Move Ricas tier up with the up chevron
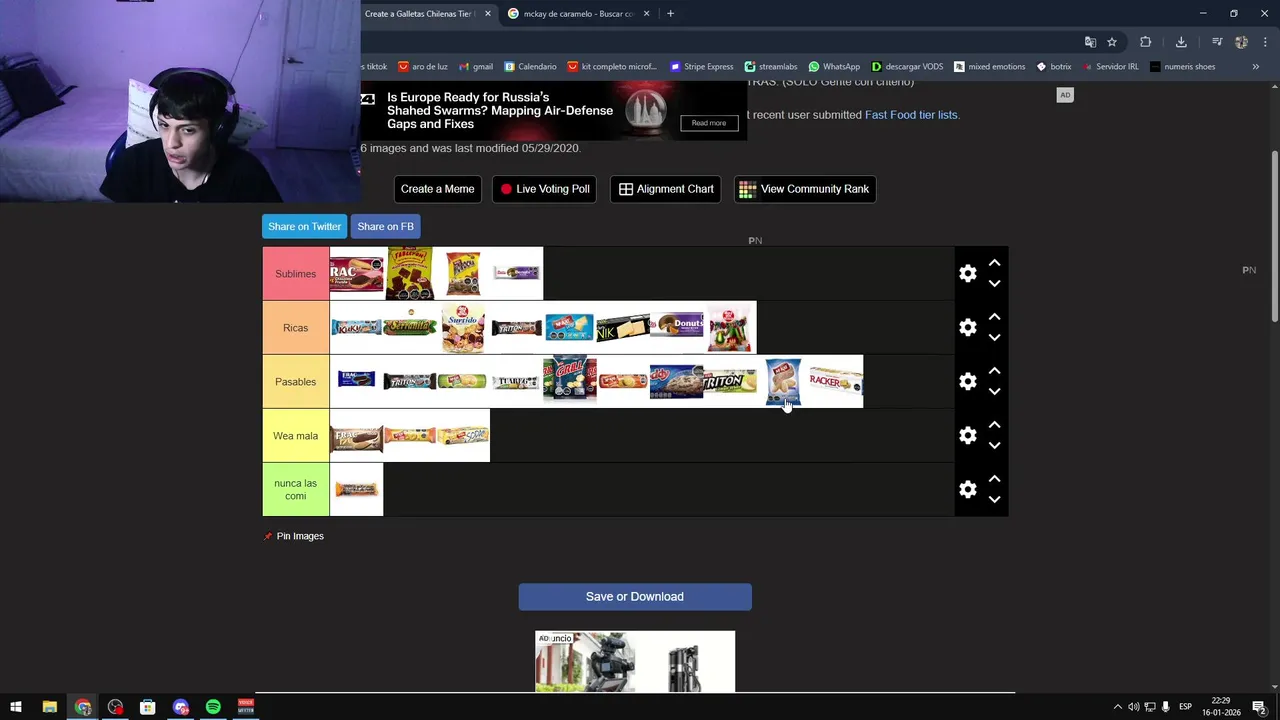This screenshot has height=720, width=1280. point(994,317)
